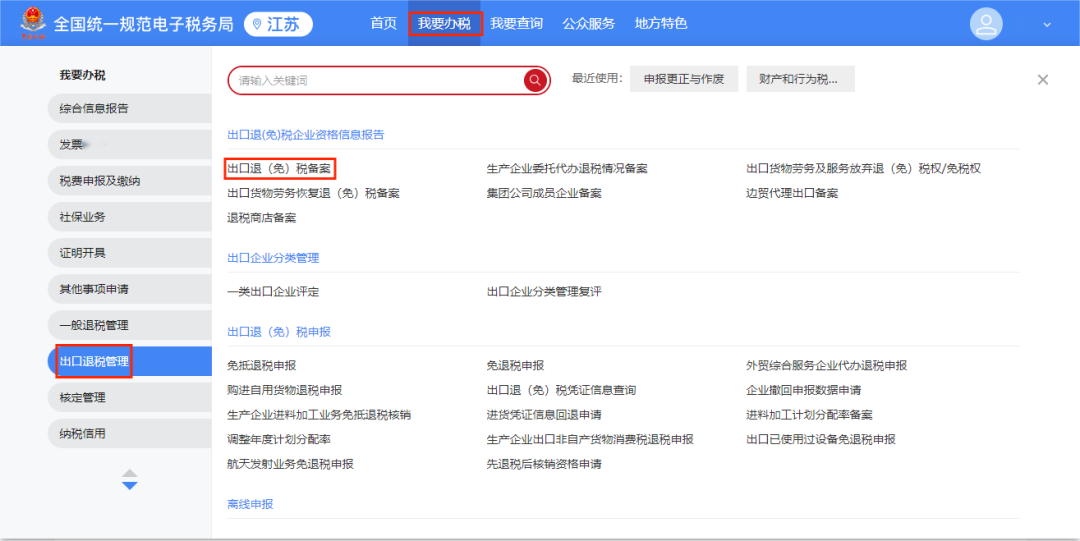Click section heading 出口退(免)税企业资格信息报告
Viewport: 1080px width, 541px height.
[306, 135]
